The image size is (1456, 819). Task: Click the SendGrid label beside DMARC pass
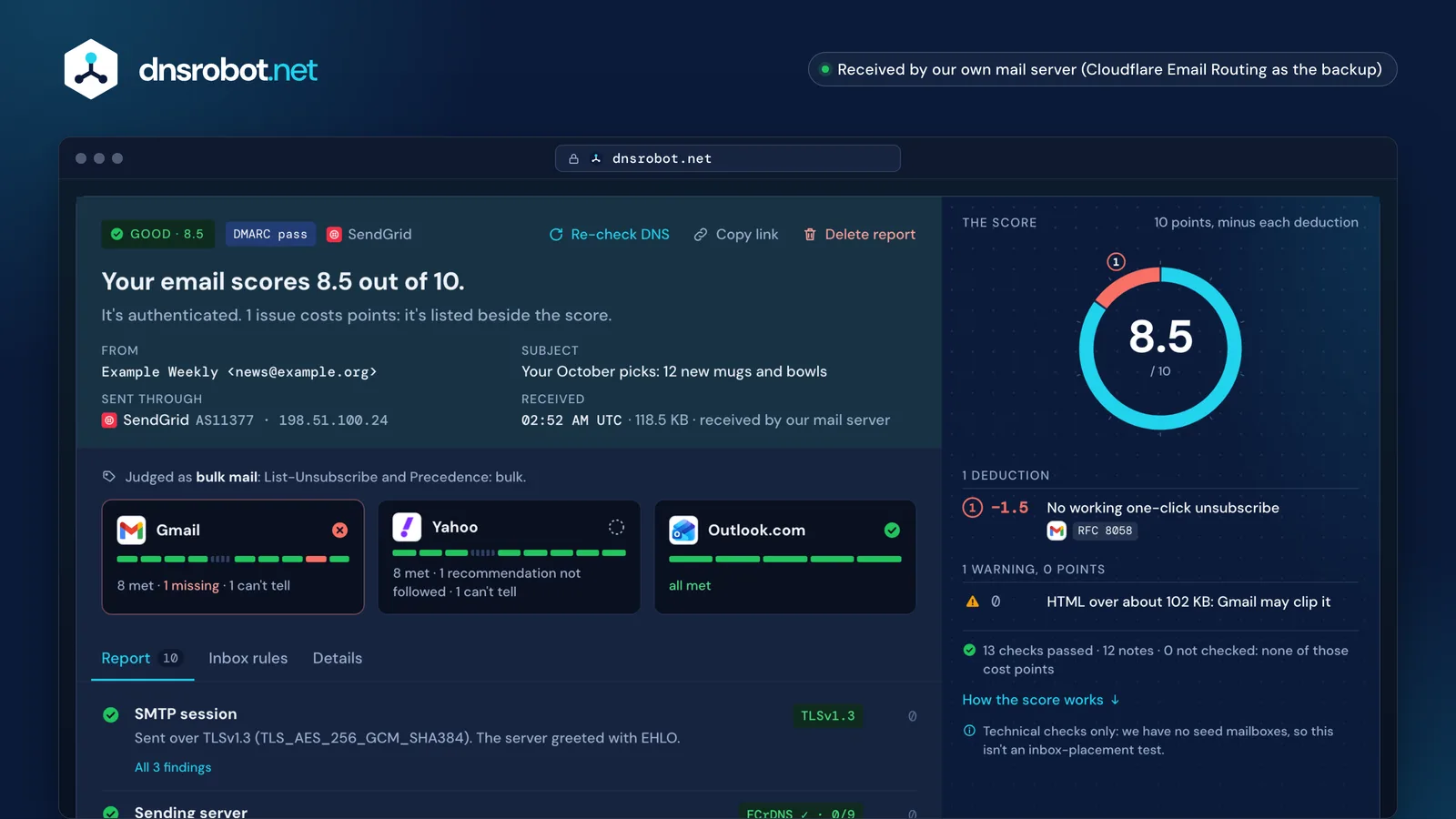(x=379, y=234)
